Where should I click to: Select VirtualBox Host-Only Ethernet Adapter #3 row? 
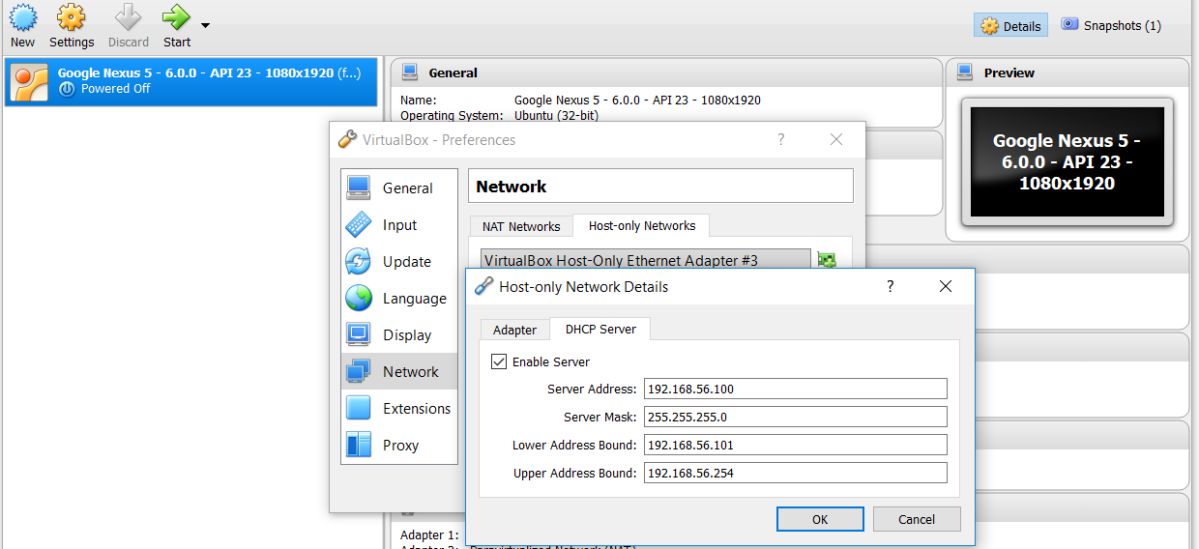tap(645, 261)
